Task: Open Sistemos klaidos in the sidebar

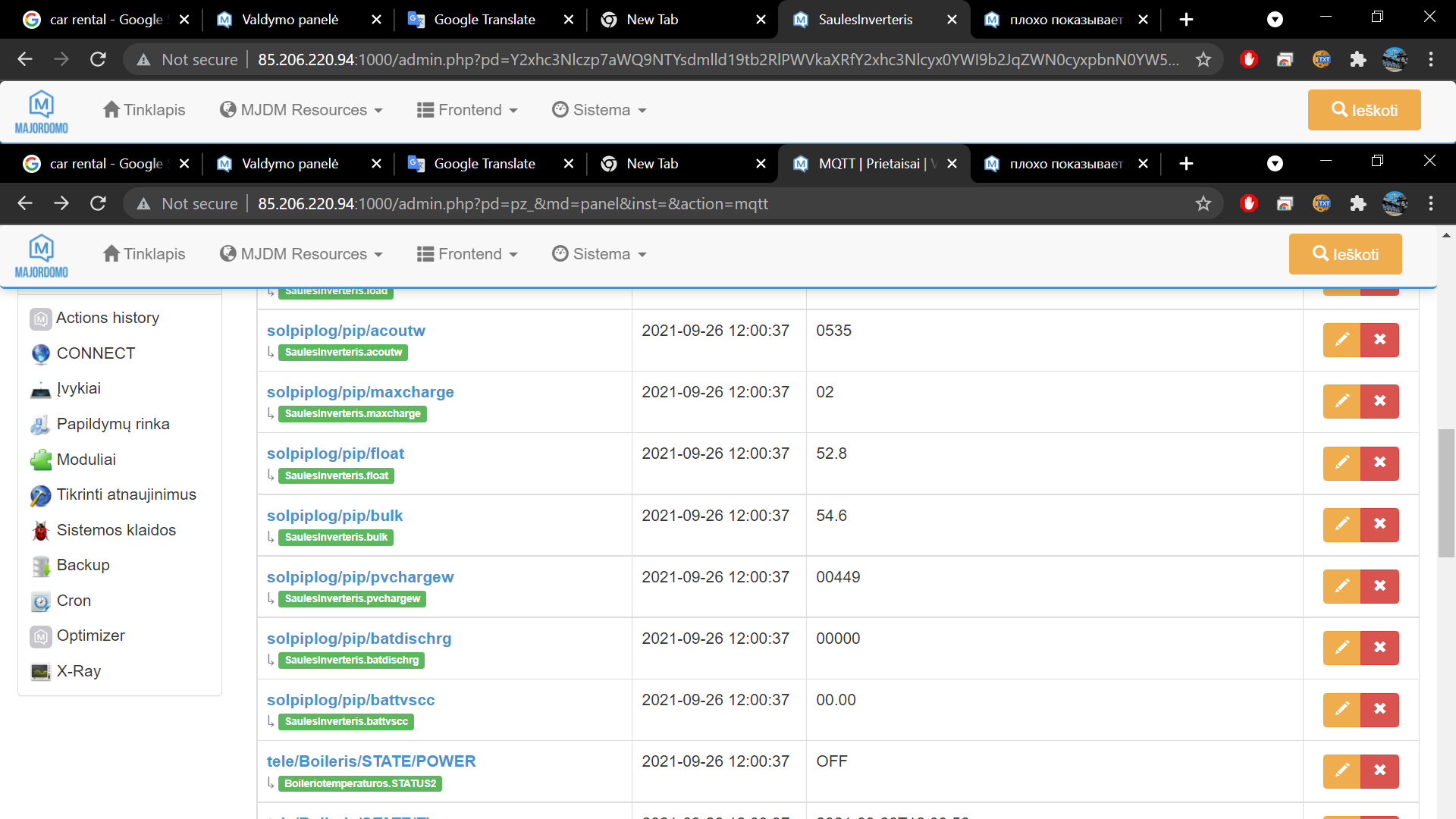Action: [x=116, y=530]
